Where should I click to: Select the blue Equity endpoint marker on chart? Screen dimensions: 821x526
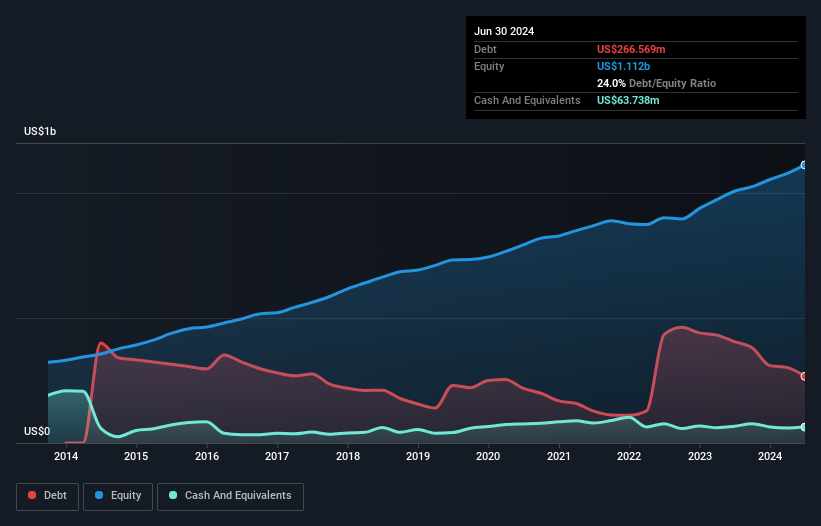[x=804, y=165]
